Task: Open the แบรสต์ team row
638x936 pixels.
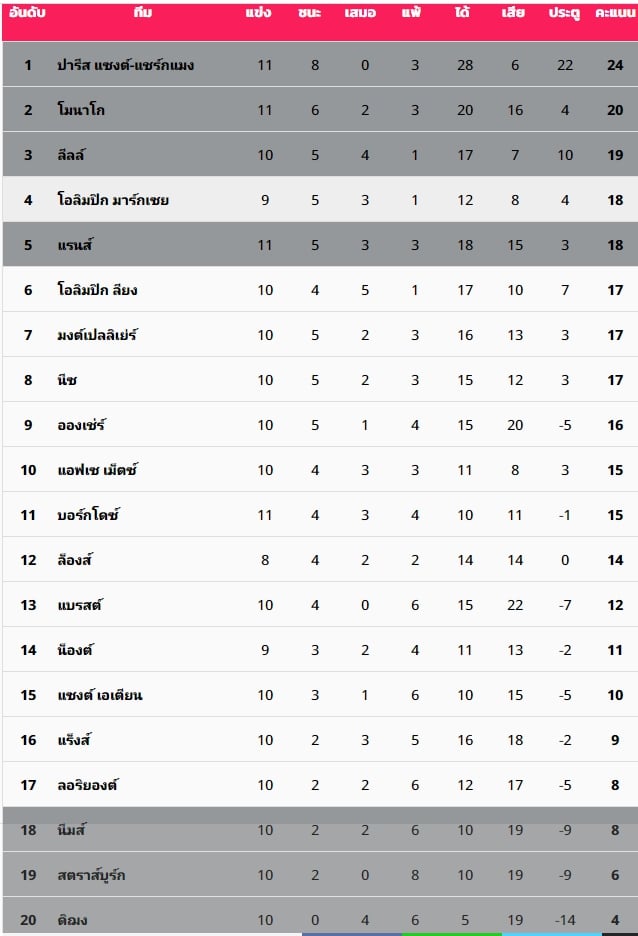Action: click(x=320, y=605)
